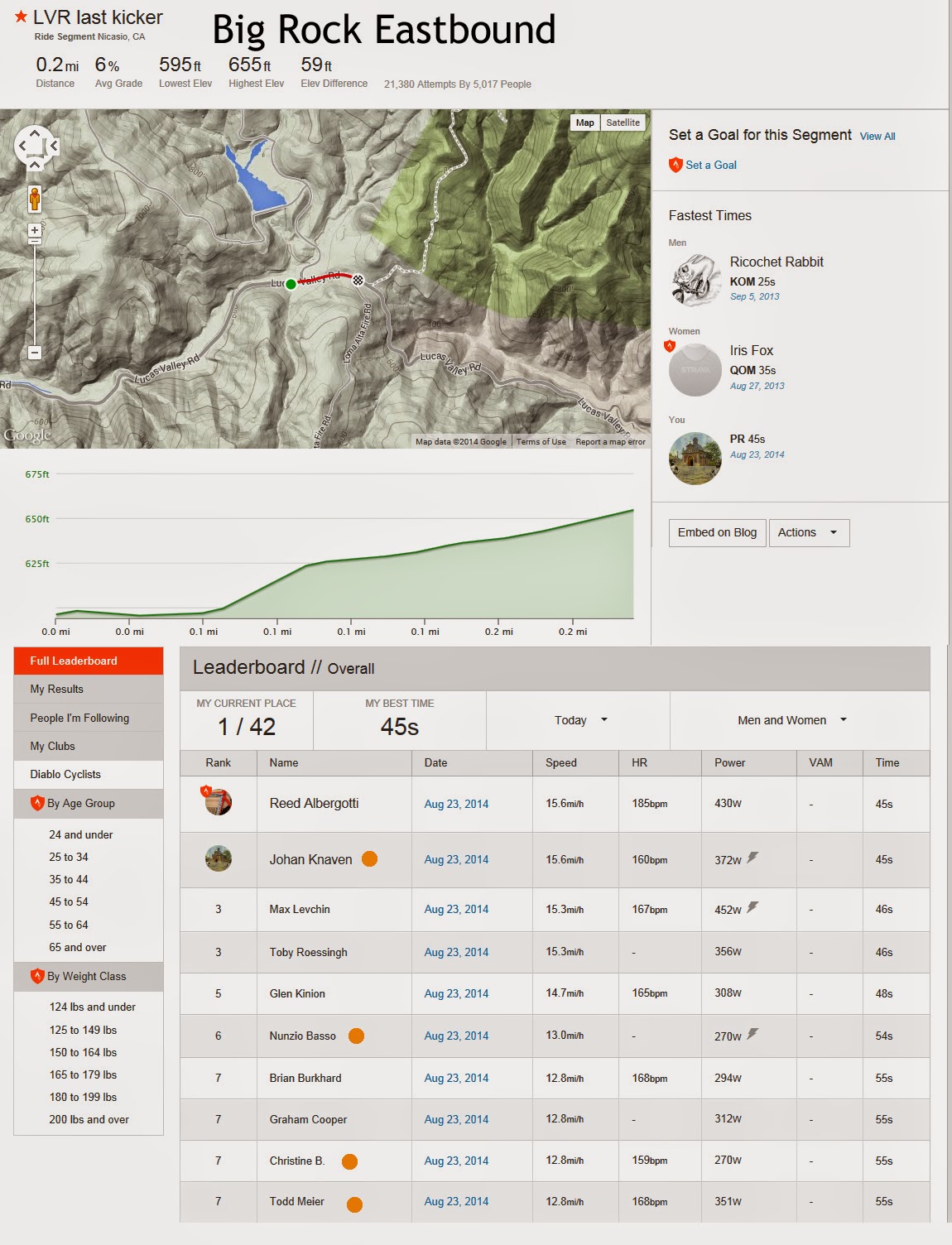Click the map zoom slider handle
The image size is (952, 1245).
[x=35, y=243]
